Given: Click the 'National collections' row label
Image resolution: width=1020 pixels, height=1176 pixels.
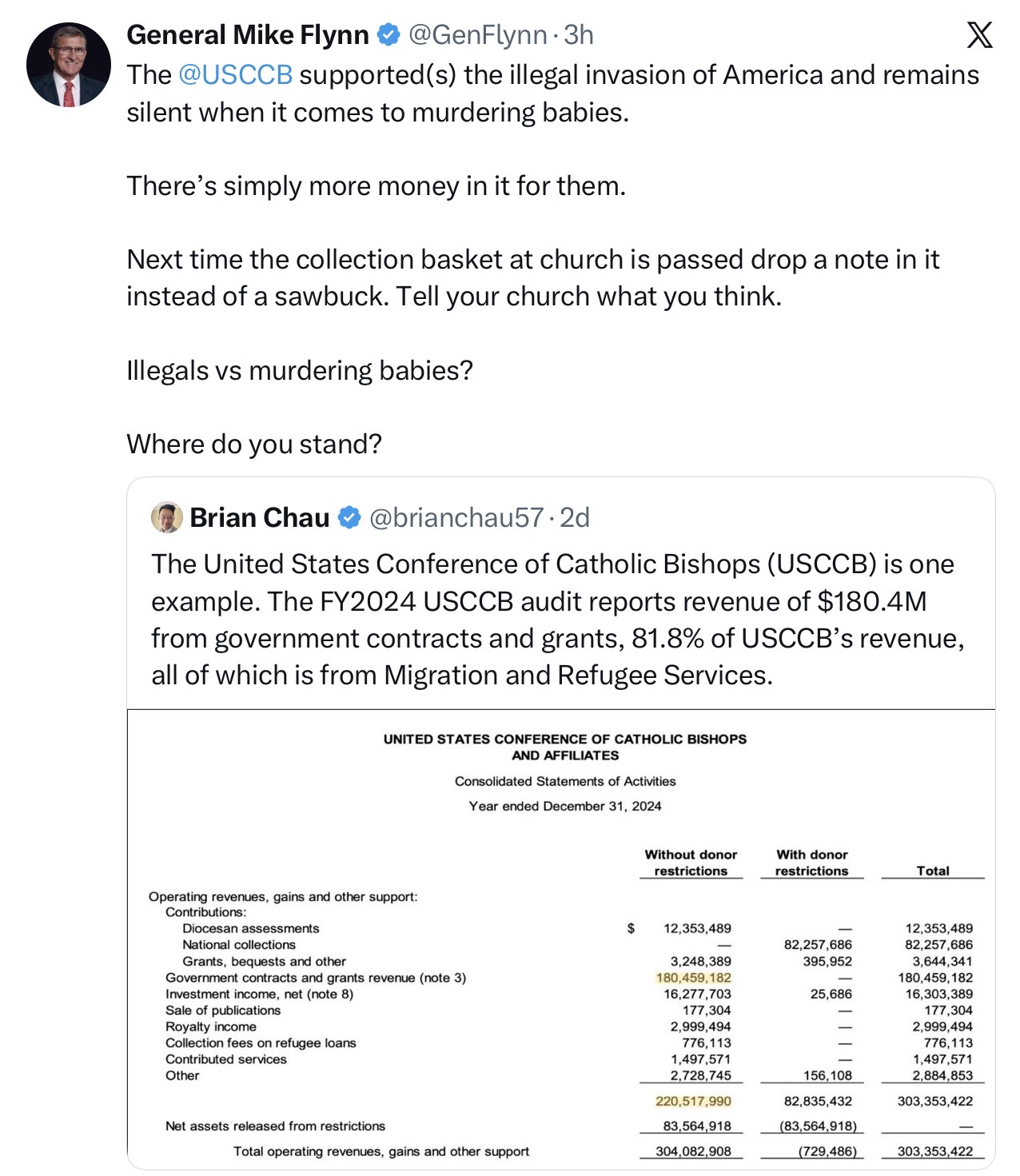Looking at the screenshot, I should 239,944.
